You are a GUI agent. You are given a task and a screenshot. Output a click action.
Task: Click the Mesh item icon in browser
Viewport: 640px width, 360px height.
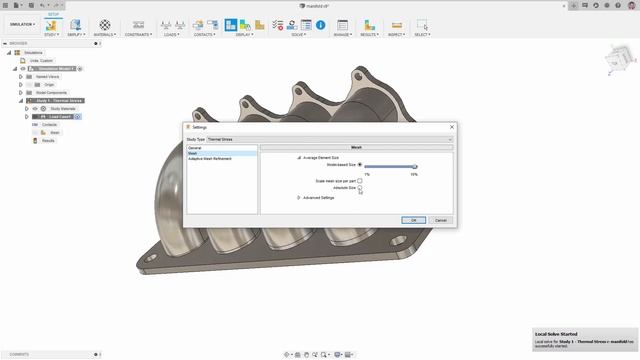coord(43,133)
